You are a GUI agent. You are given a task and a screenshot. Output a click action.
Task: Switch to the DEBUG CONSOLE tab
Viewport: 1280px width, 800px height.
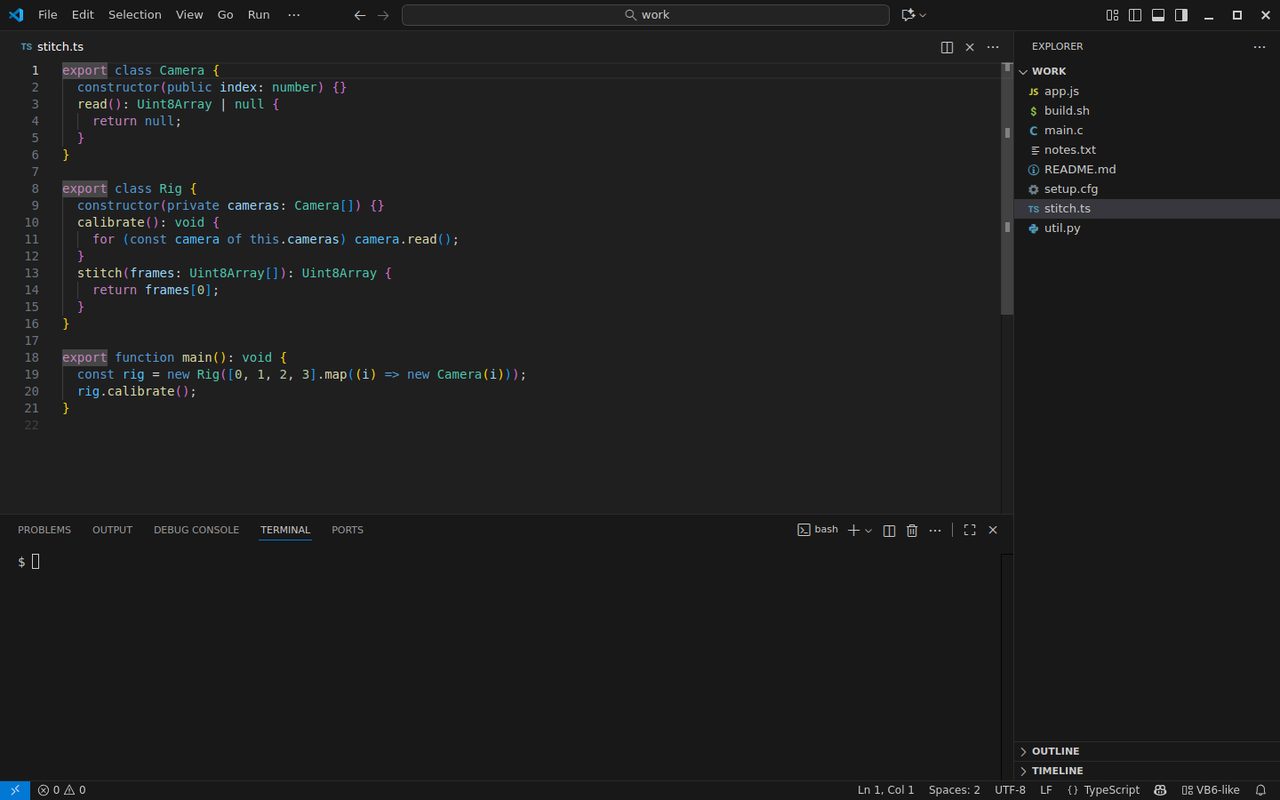[196, 530]
